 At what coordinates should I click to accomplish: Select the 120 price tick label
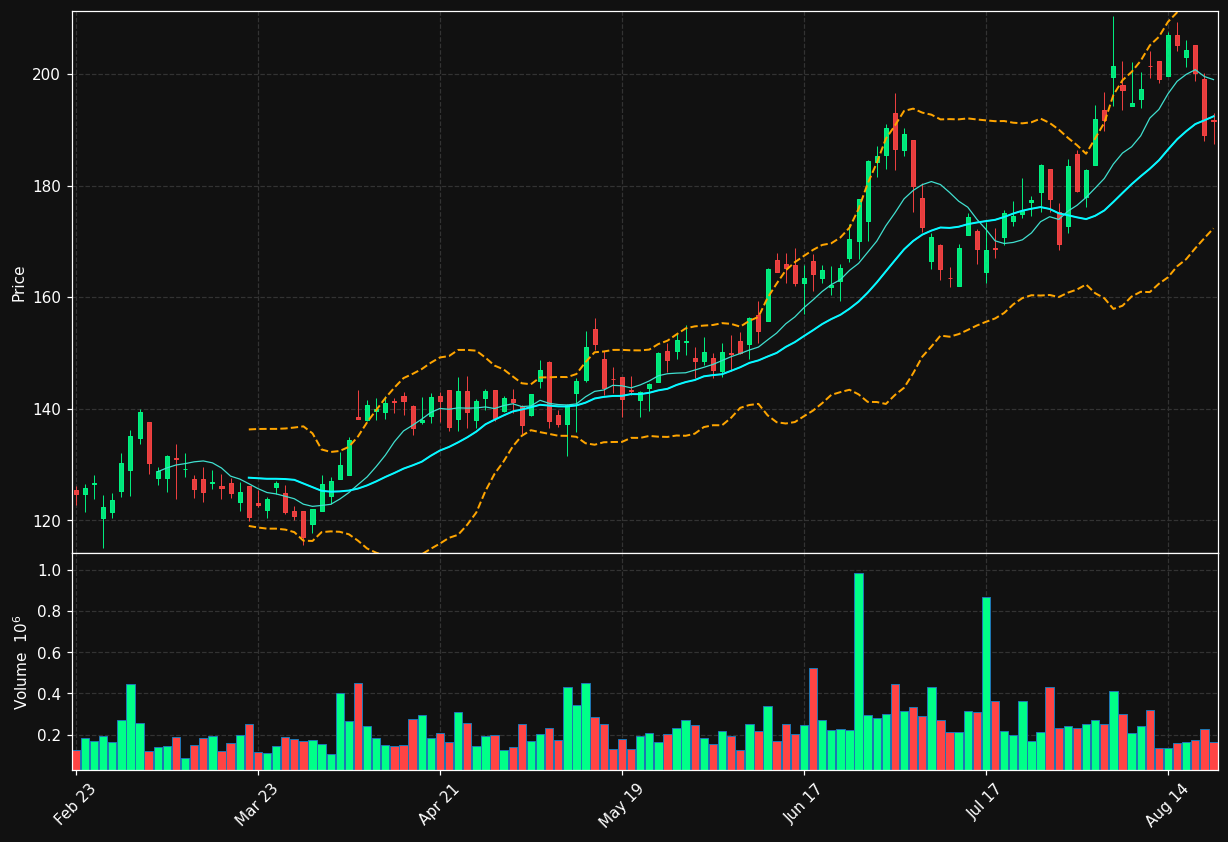(x=48, y=522)
